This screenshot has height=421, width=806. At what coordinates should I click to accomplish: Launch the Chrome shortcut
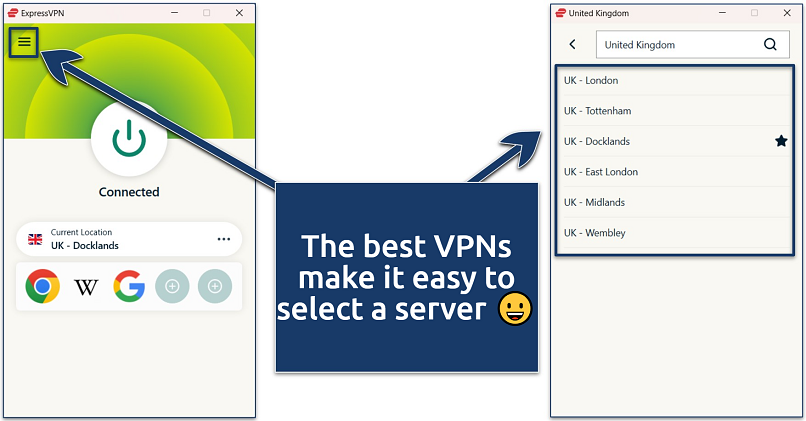click(x=43, y=286)
